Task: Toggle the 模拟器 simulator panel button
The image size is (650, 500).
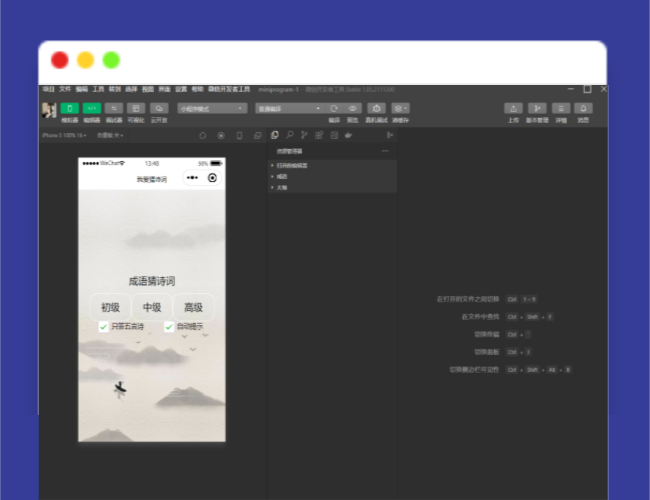Action: 70,108
